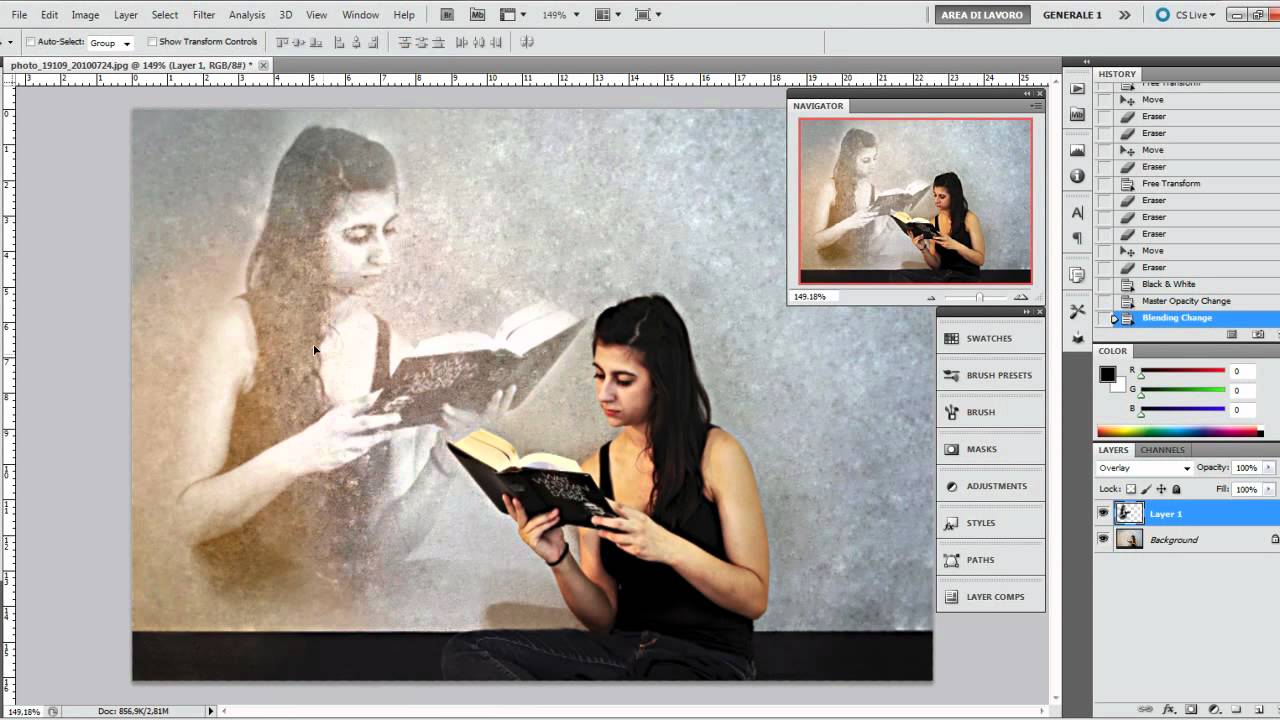
Task: Close the photo_19109_20100724.jpg document tab
Action: pyautogui.click(x=263, y=65)
